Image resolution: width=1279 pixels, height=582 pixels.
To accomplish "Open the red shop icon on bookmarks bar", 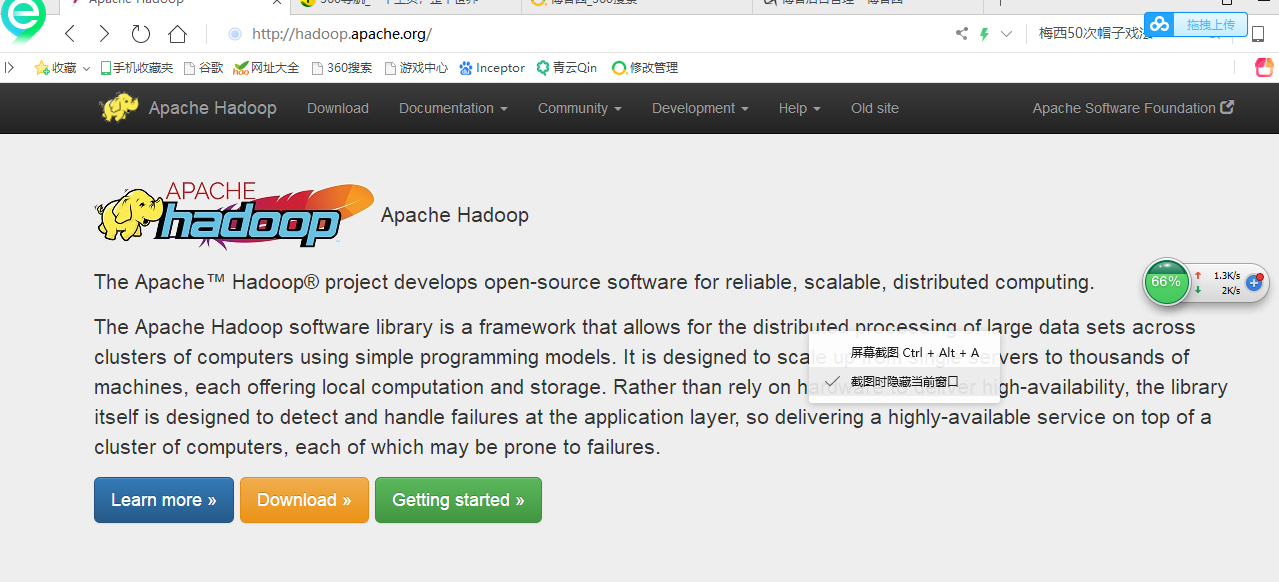I will (x=1265, y=67).
